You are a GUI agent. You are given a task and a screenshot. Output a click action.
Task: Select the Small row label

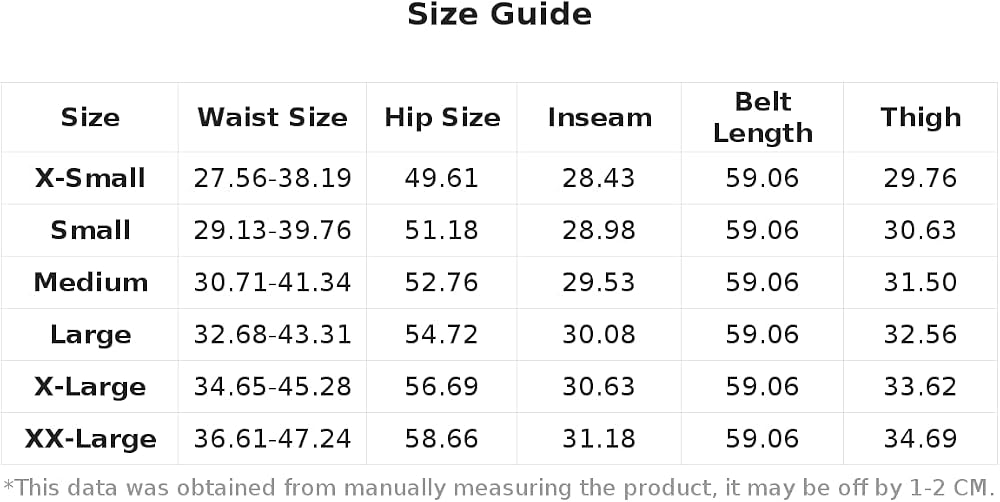point(90,230)
